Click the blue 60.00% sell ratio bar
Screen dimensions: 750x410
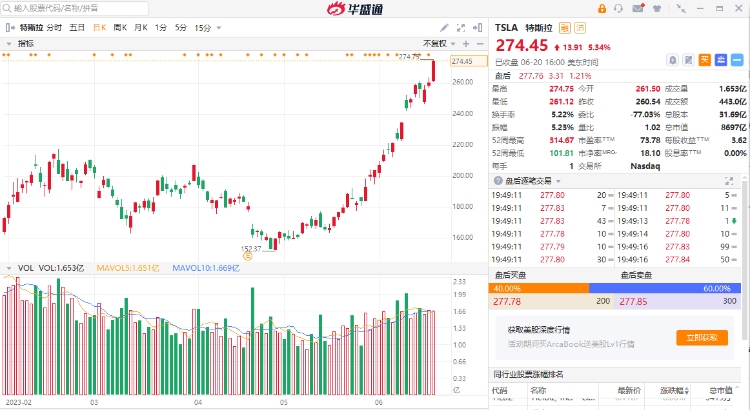point(665,288)
